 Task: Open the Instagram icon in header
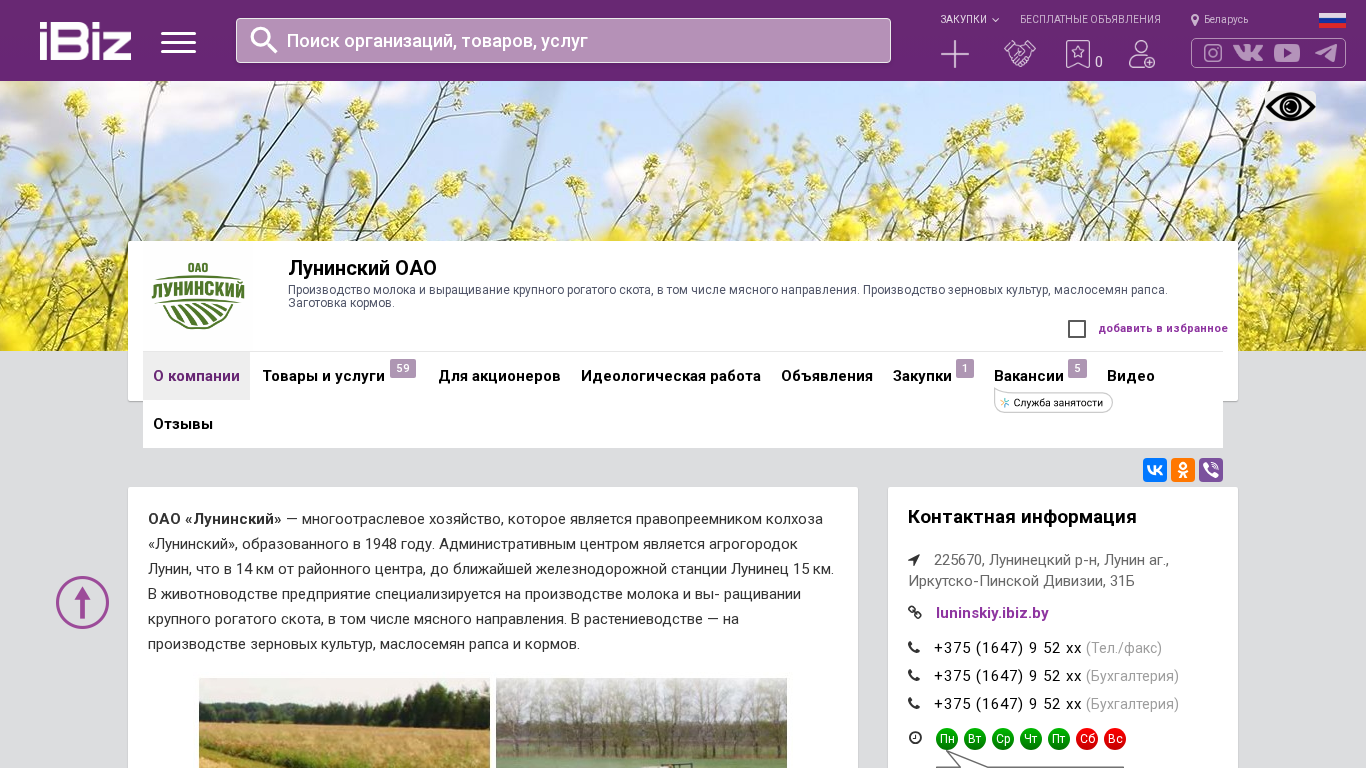[1213, 53]
